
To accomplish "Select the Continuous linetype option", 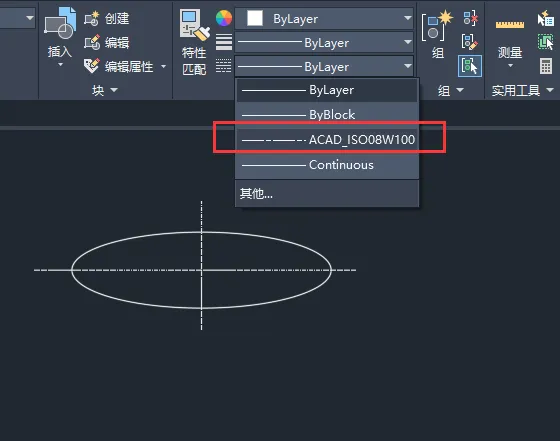I will (327, 165).
